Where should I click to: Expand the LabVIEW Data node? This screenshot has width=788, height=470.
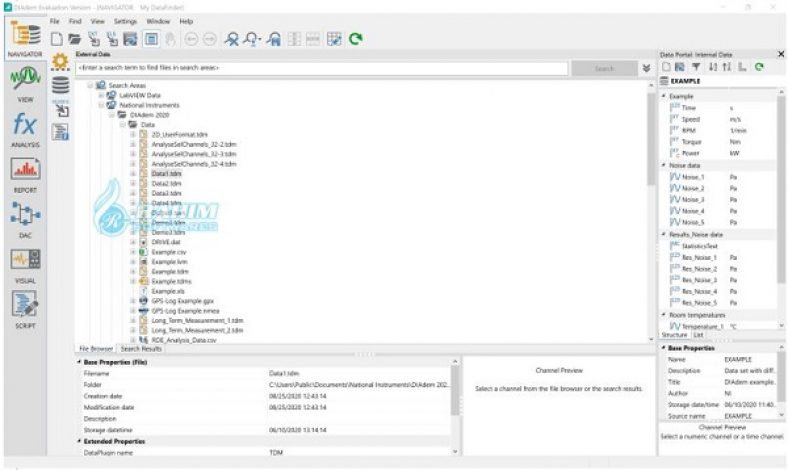(102, 95)
